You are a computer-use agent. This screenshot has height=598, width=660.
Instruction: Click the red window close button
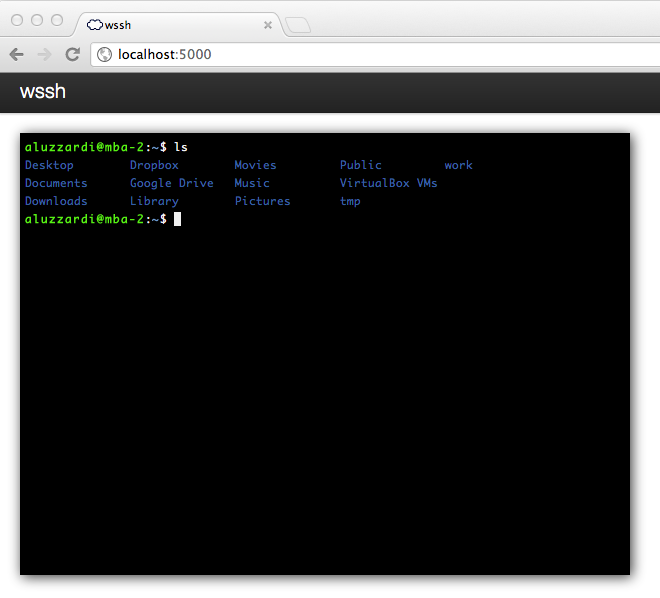(x=17, y=20)
